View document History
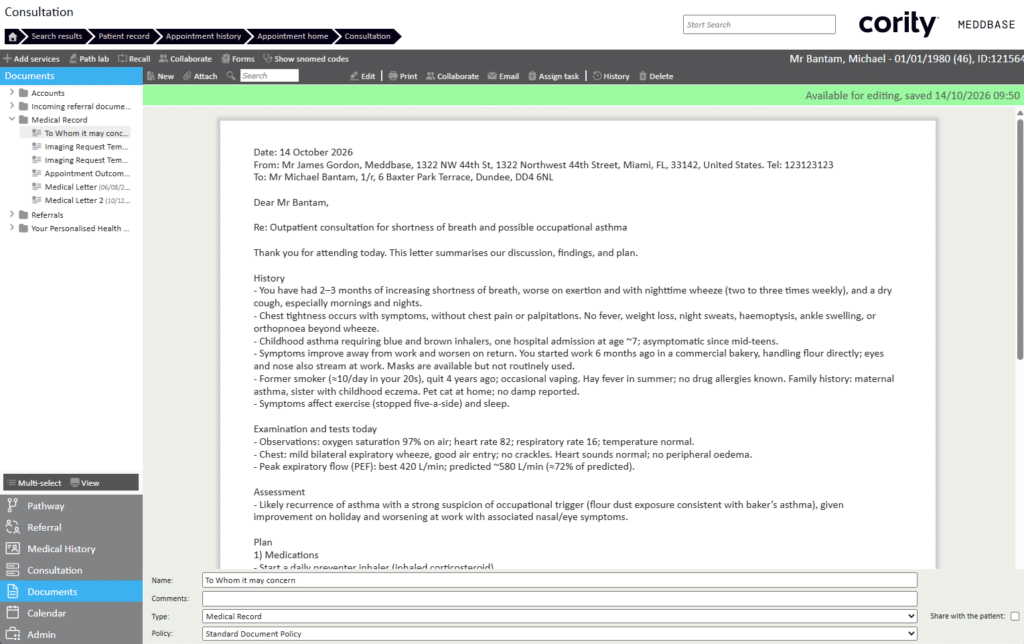 click(x=611, y=76)
